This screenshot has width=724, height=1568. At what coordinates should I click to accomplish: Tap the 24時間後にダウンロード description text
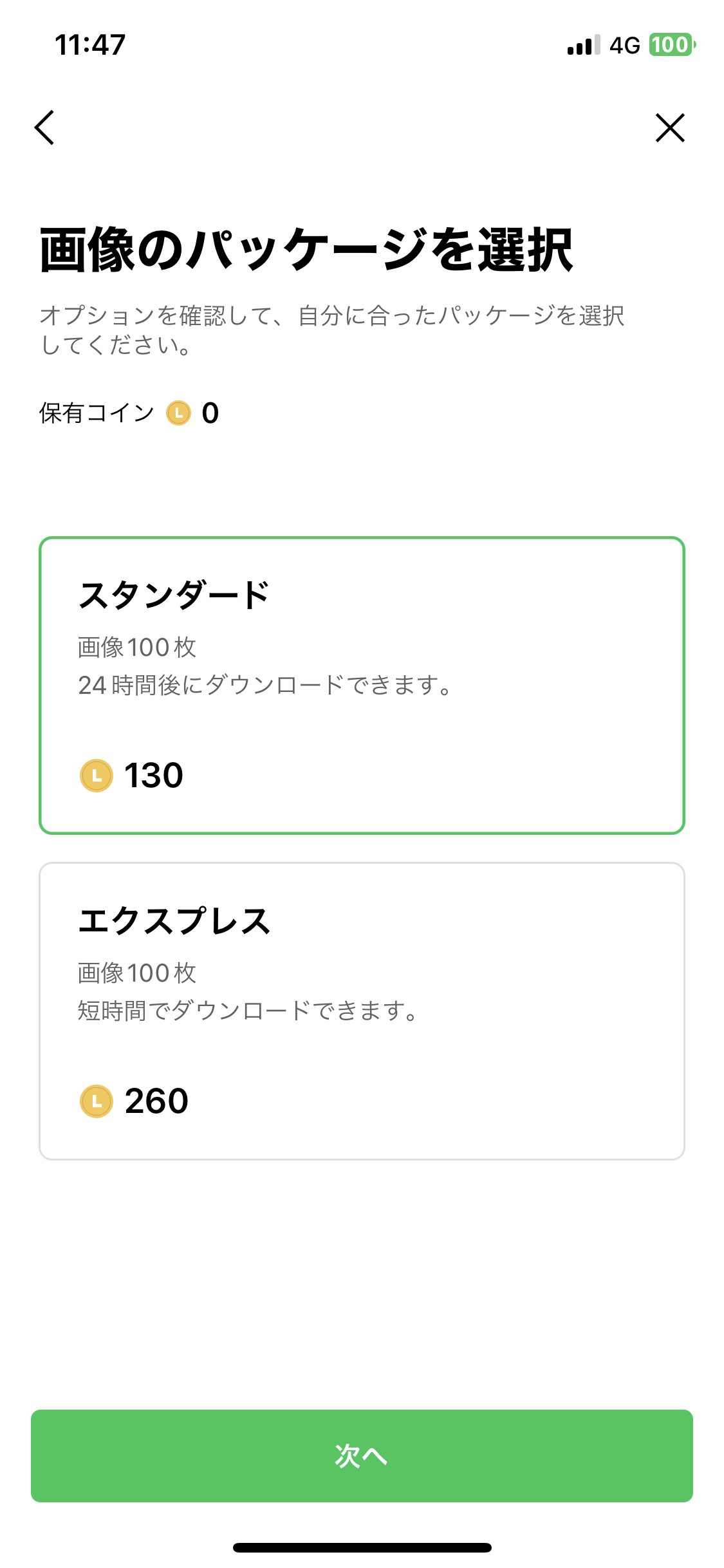click(264, 685)
